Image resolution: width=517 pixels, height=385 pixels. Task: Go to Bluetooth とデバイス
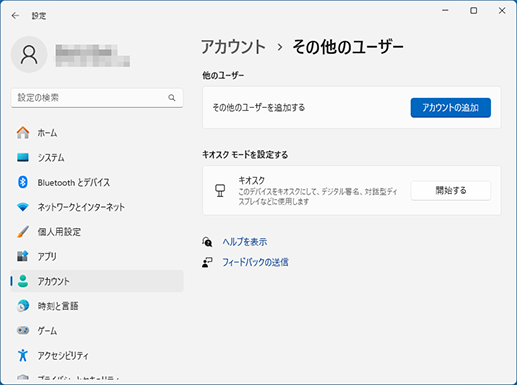coord(97,182)
